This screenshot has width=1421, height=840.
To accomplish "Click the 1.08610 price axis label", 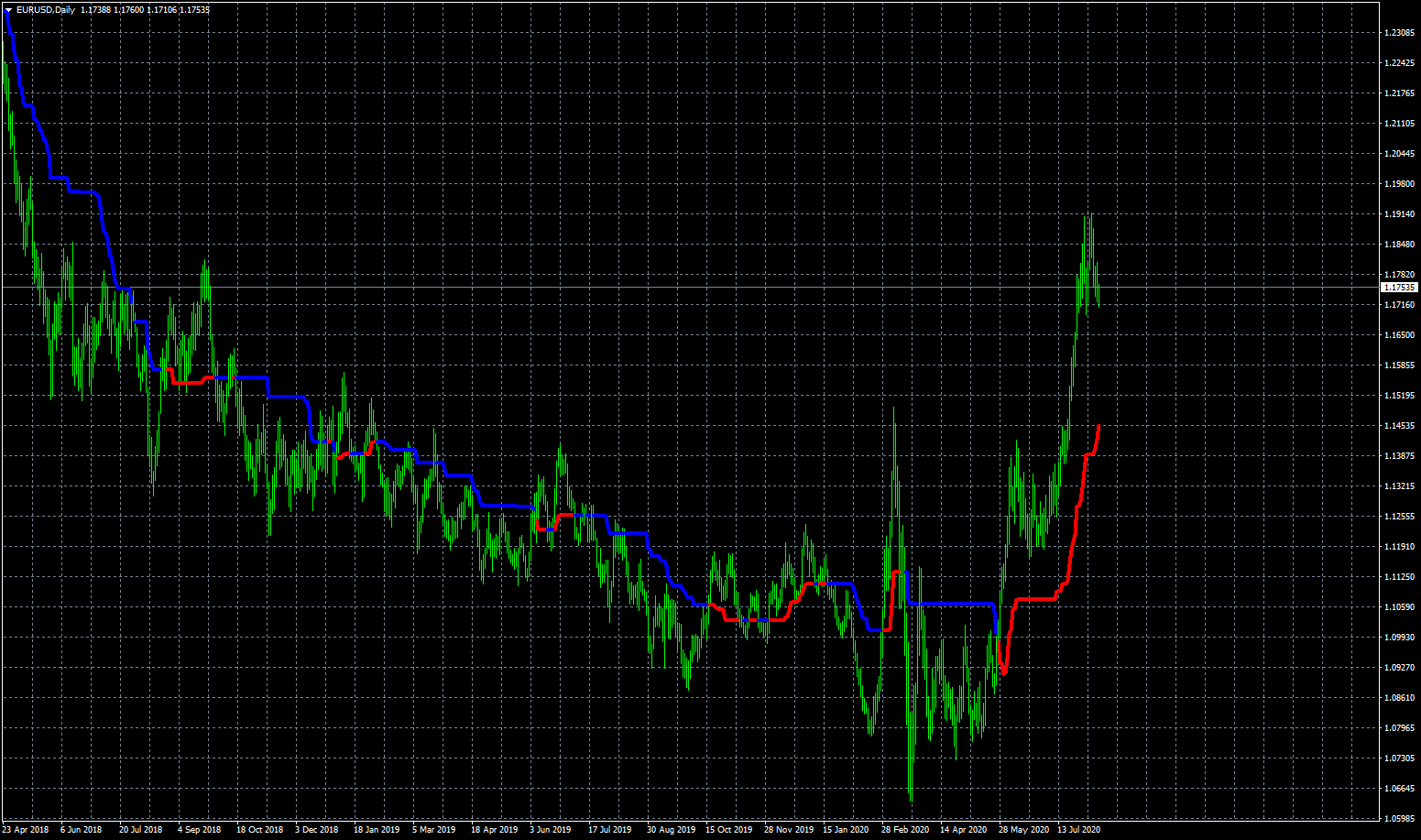I will coord(1399,698).
